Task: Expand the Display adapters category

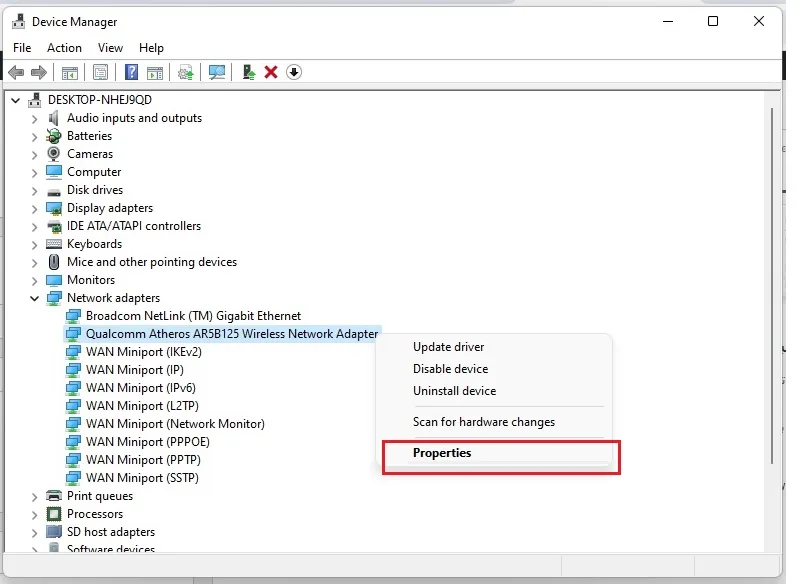Action: pos(34,209)
